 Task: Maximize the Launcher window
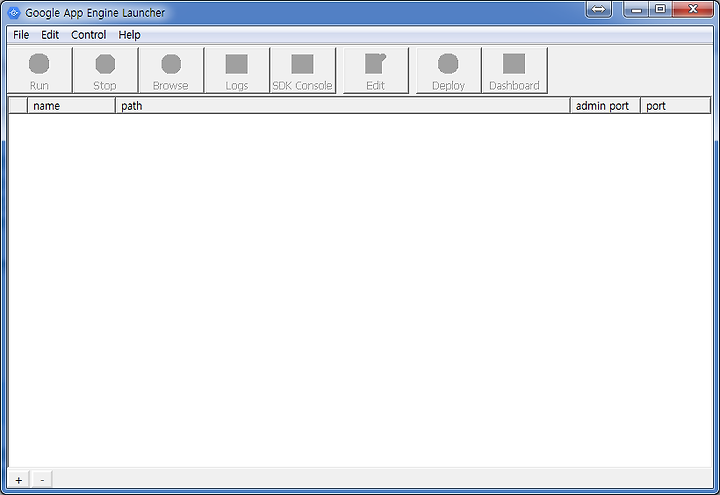coord(660,9)
